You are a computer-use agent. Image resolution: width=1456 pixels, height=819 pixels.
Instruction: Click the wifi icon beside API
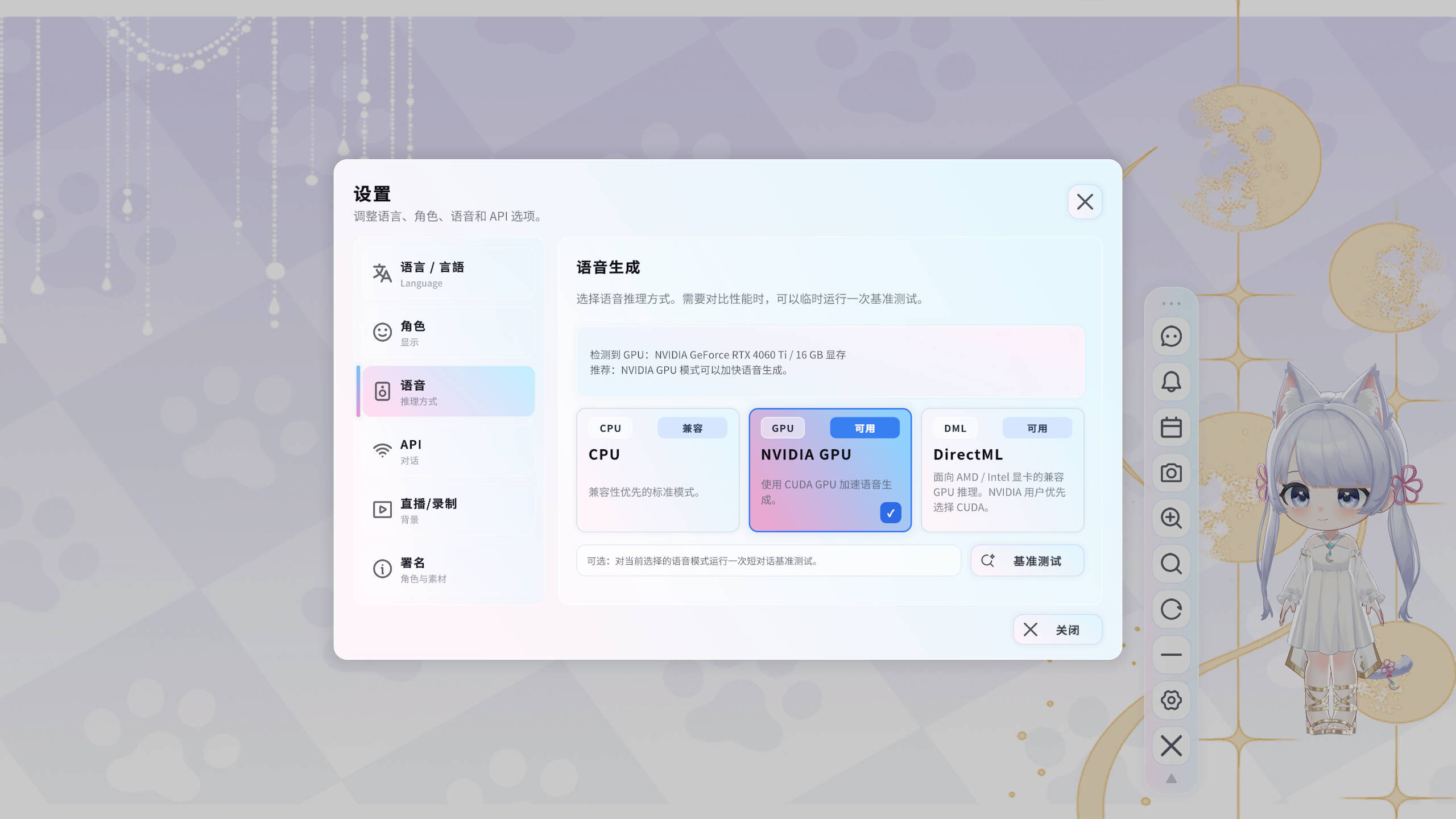pos(382,451)
